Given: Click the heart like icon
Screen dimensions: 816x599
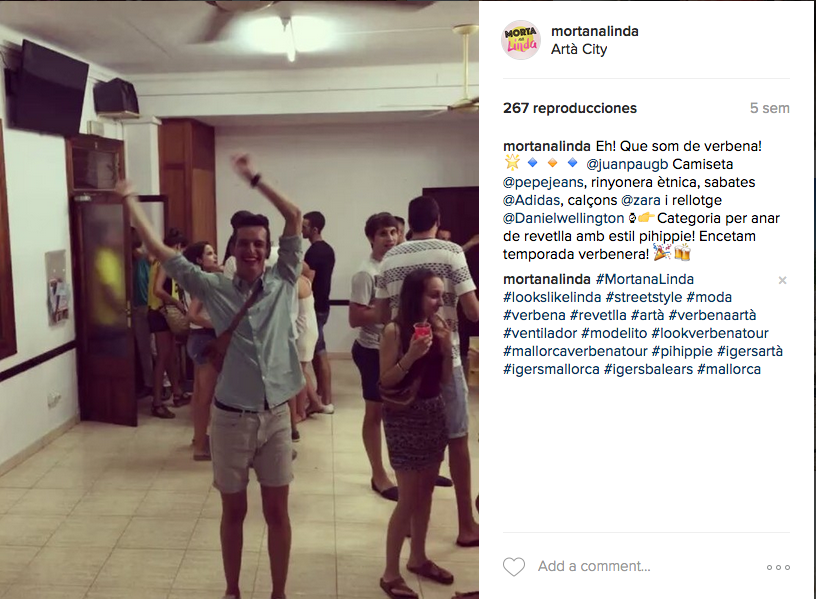Looking at the screenshot, I should pos(514,567).
